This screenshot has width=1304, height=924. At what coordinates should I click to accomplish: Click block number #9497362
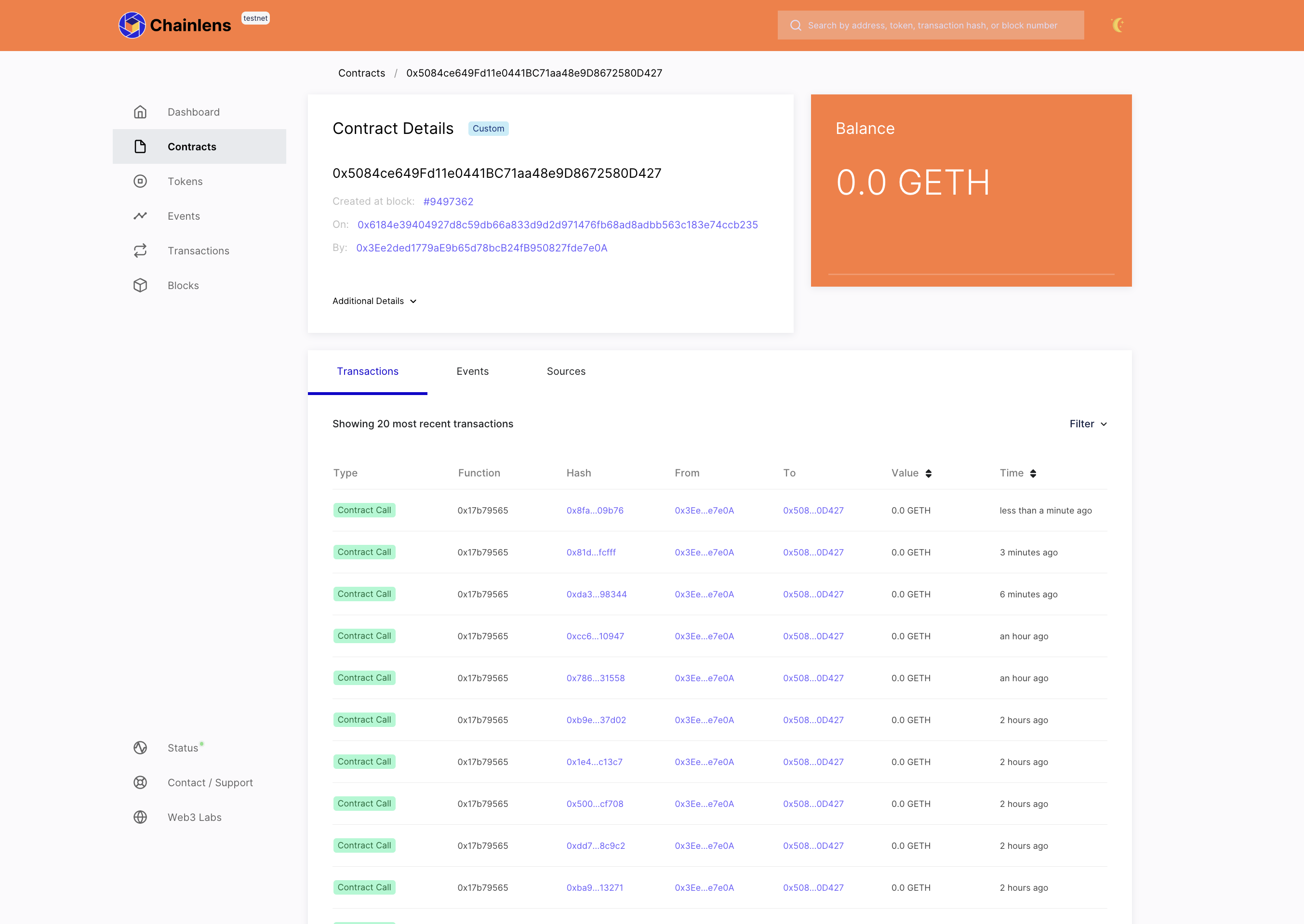tap(448, 201)
